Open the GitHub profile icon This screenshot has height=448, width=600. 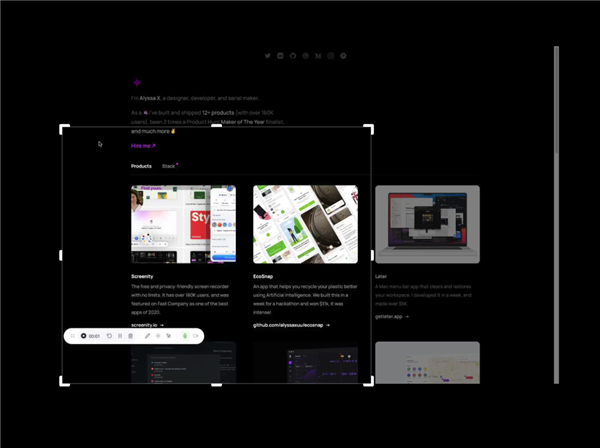[293, 56]
